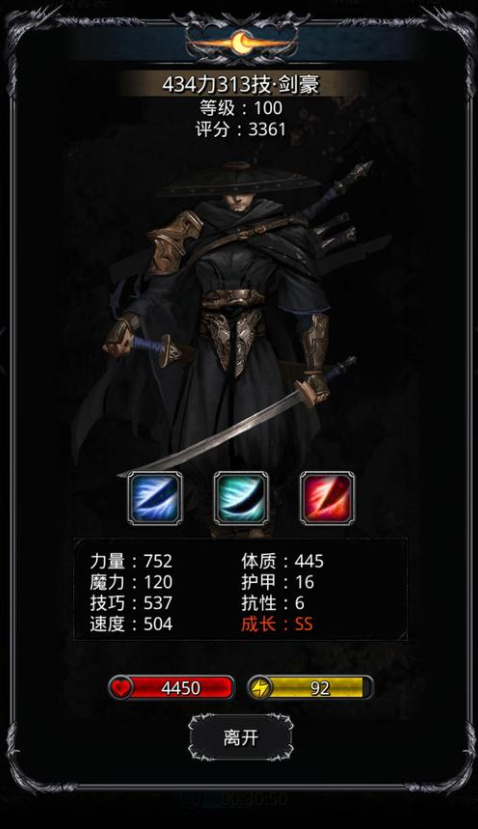Click the 魔力：120 magic stat
The image size is (478, 829).
(x=131, y=582)
